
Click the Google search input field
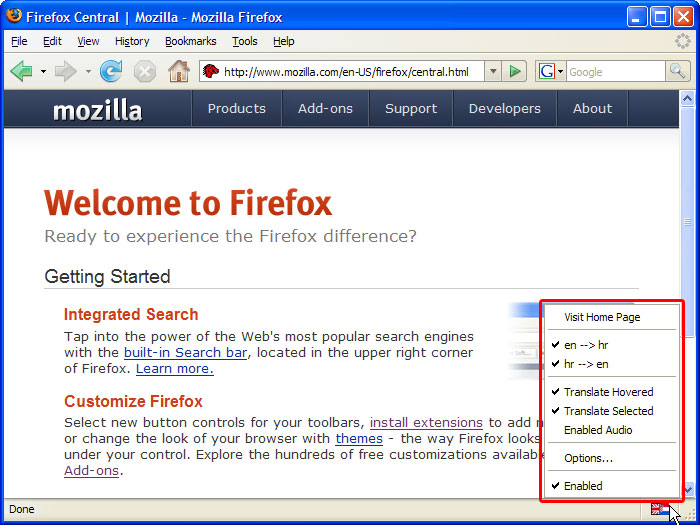coord(616,71)
